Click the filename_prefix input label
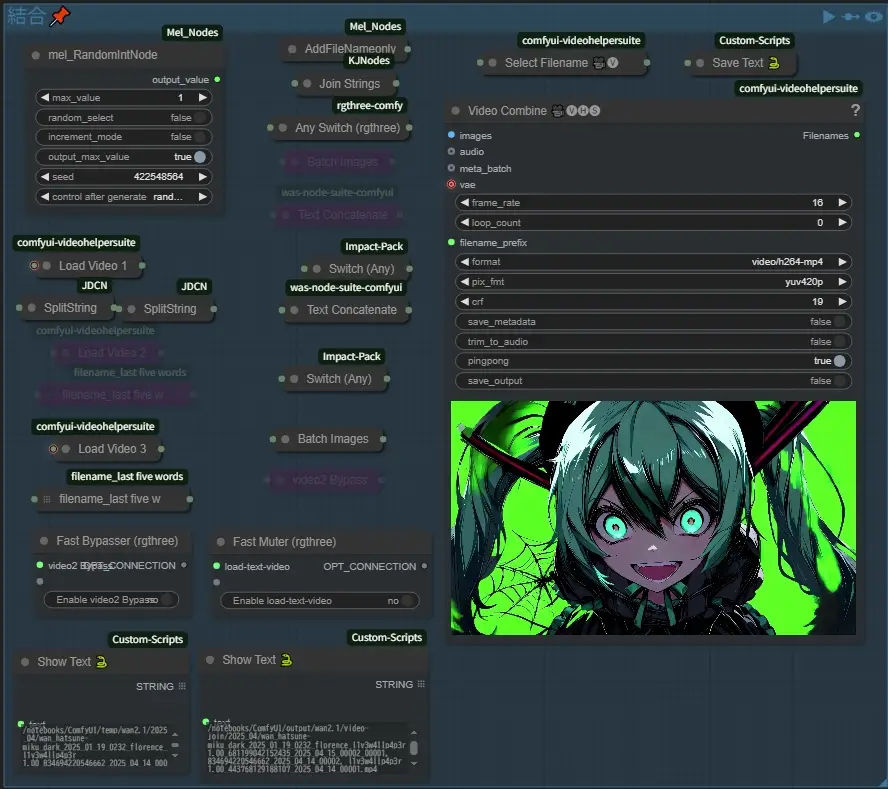 tap(493, 242)
